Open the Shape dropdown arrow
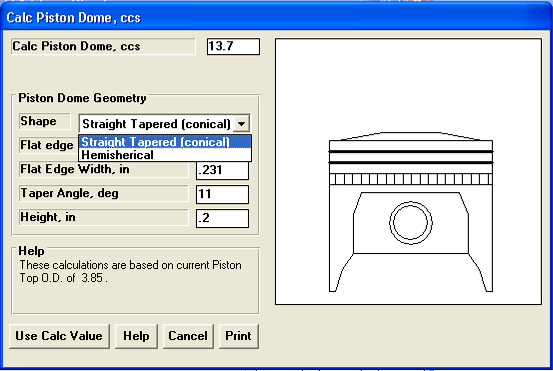The width and height of the screenshot is (553, 371). click(242, 124)
